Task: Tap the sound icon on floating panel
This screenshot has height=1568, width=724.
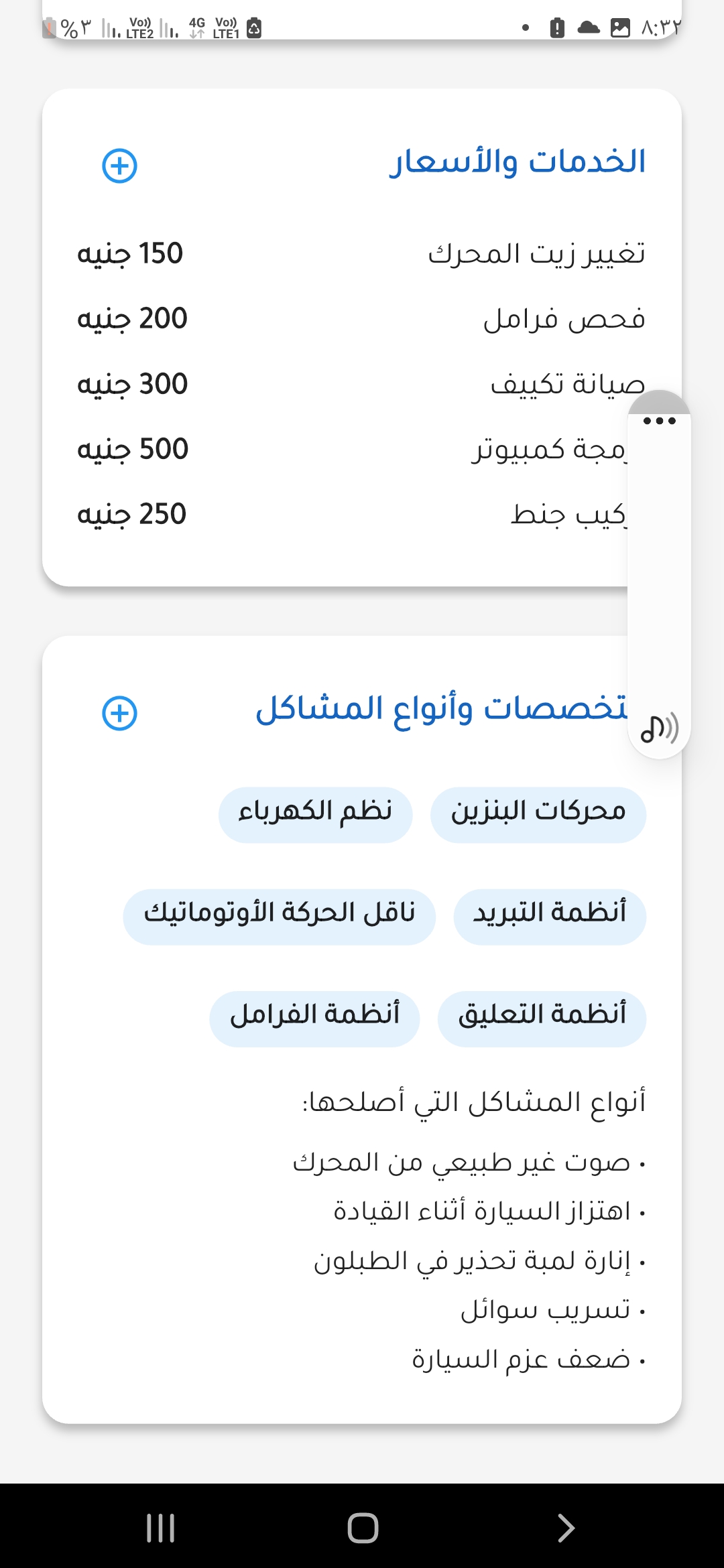Action: pyautogui.click(x=659, y=728)
